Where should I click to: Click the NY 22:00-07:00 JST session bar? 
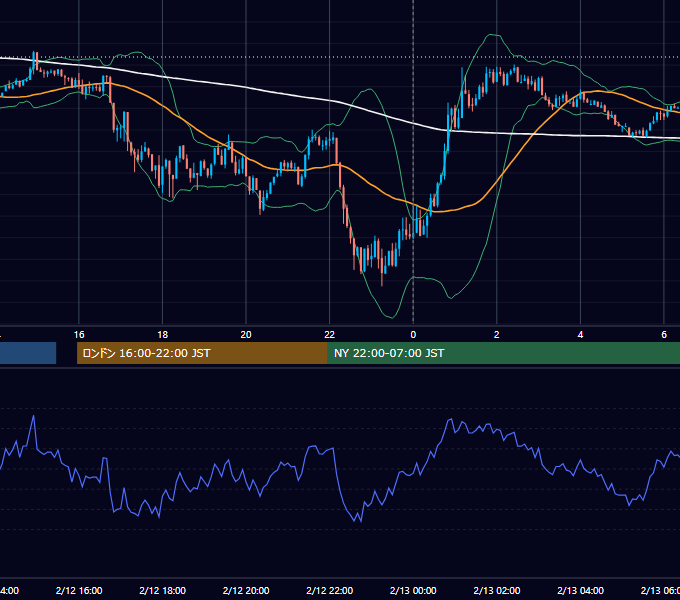(x=503, y=353)
